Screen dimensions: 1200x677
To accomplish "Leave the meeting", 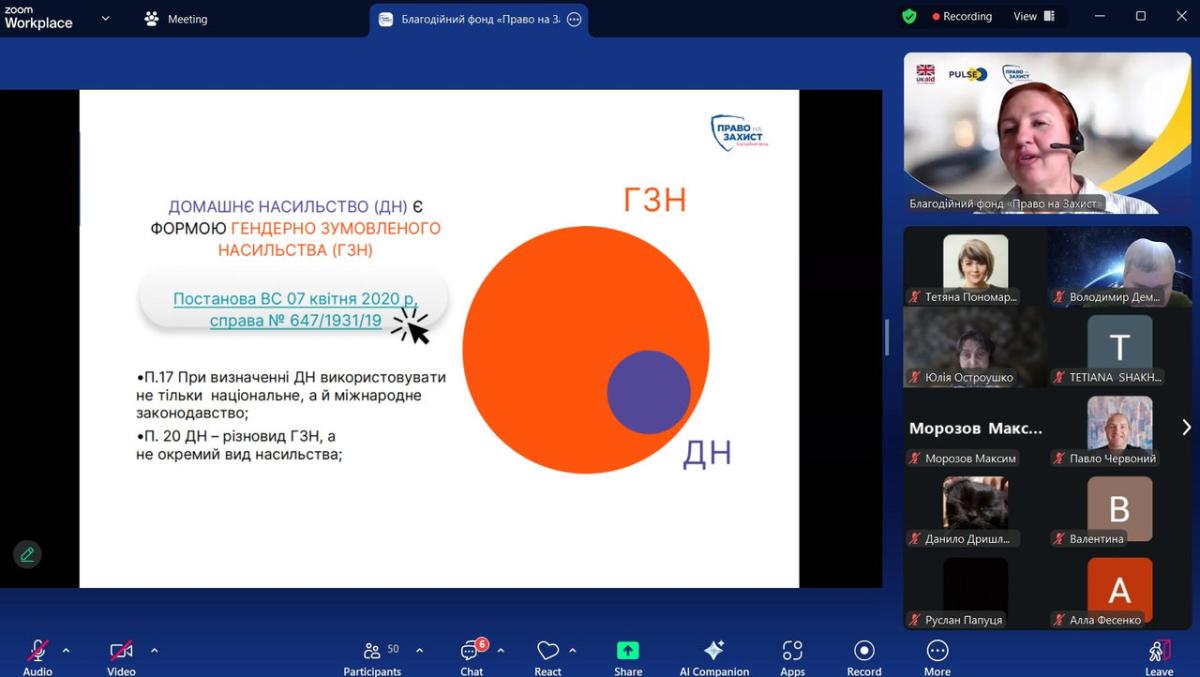I will pyautogui.click(x=1159, y=656).
